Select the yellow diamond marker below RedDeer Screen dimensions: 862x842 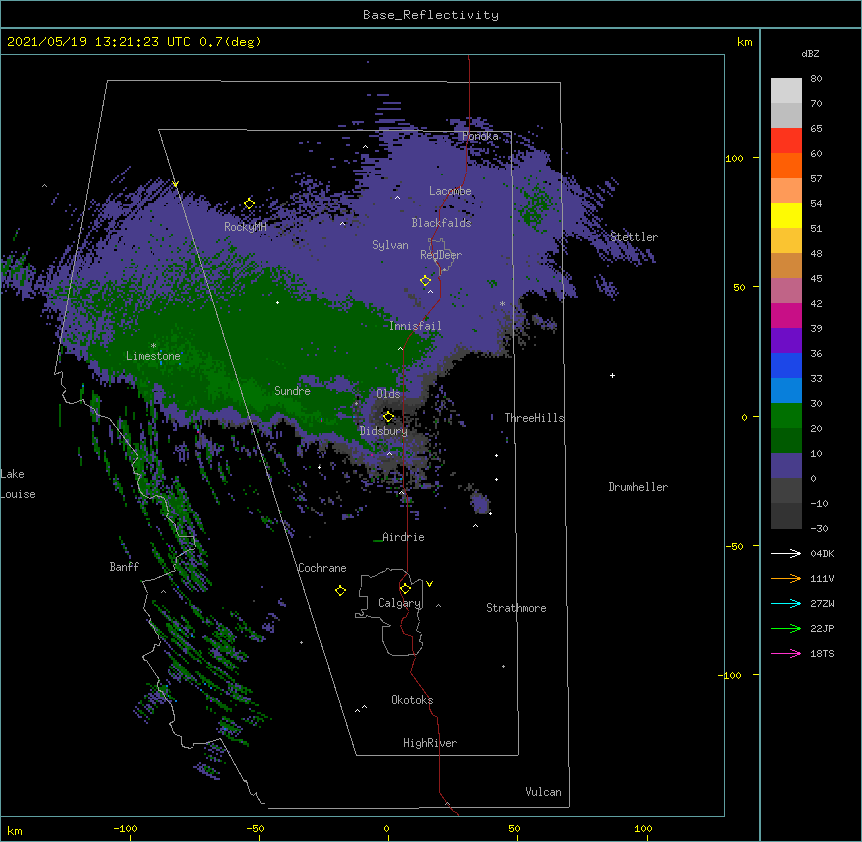pyautogui.click(x=425, y=280)
